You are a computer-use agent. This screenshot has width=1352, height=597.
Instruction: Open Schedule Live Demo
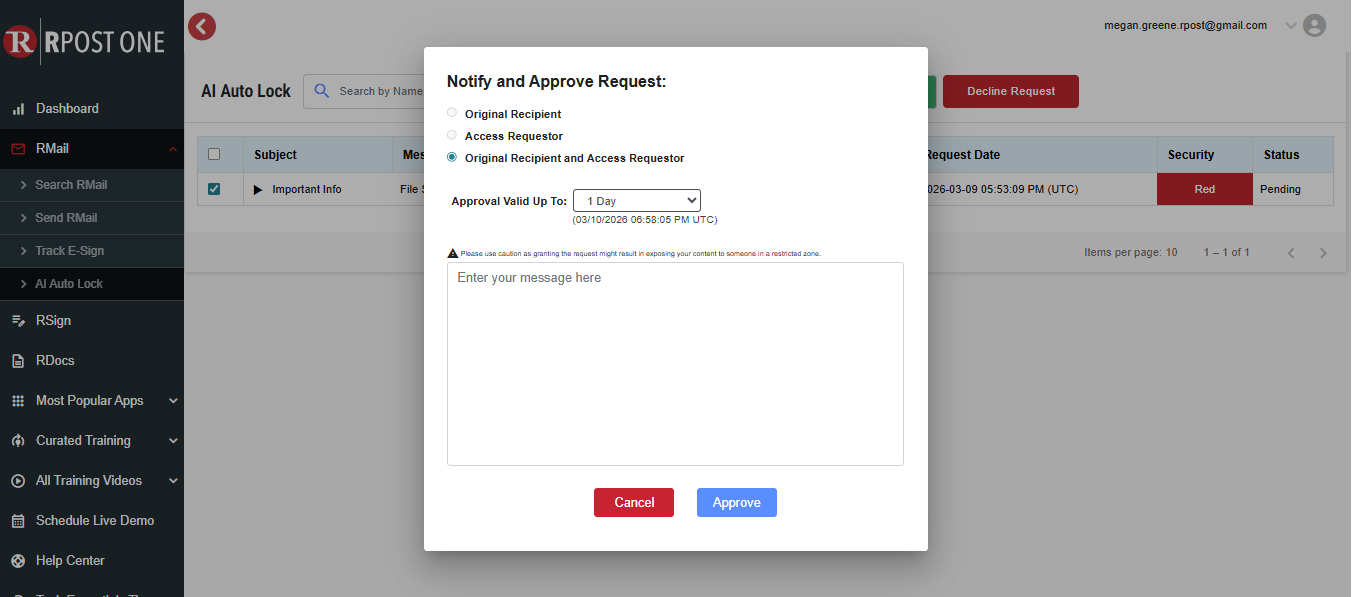point(95,520)
